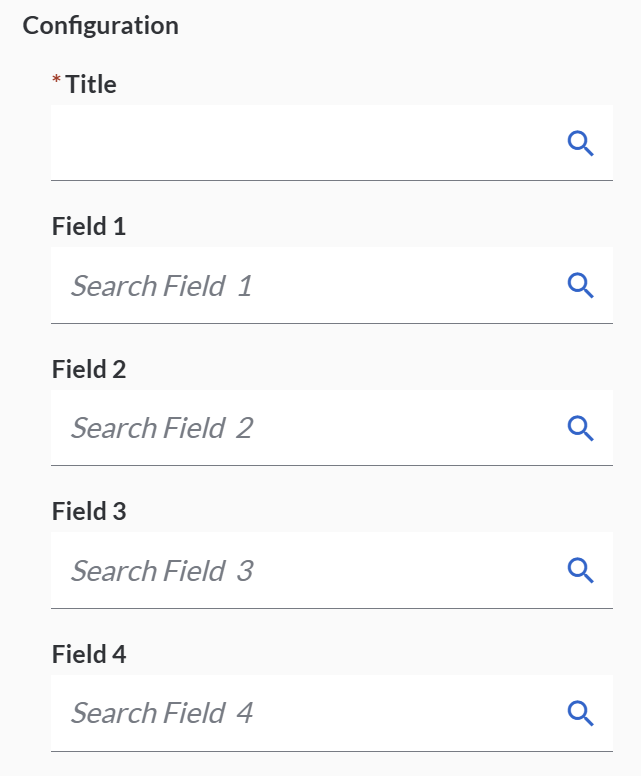Open lookup via Field 1 magnifier icon
Viewport: 641px width, 776px height.
[x=581, y=285]
